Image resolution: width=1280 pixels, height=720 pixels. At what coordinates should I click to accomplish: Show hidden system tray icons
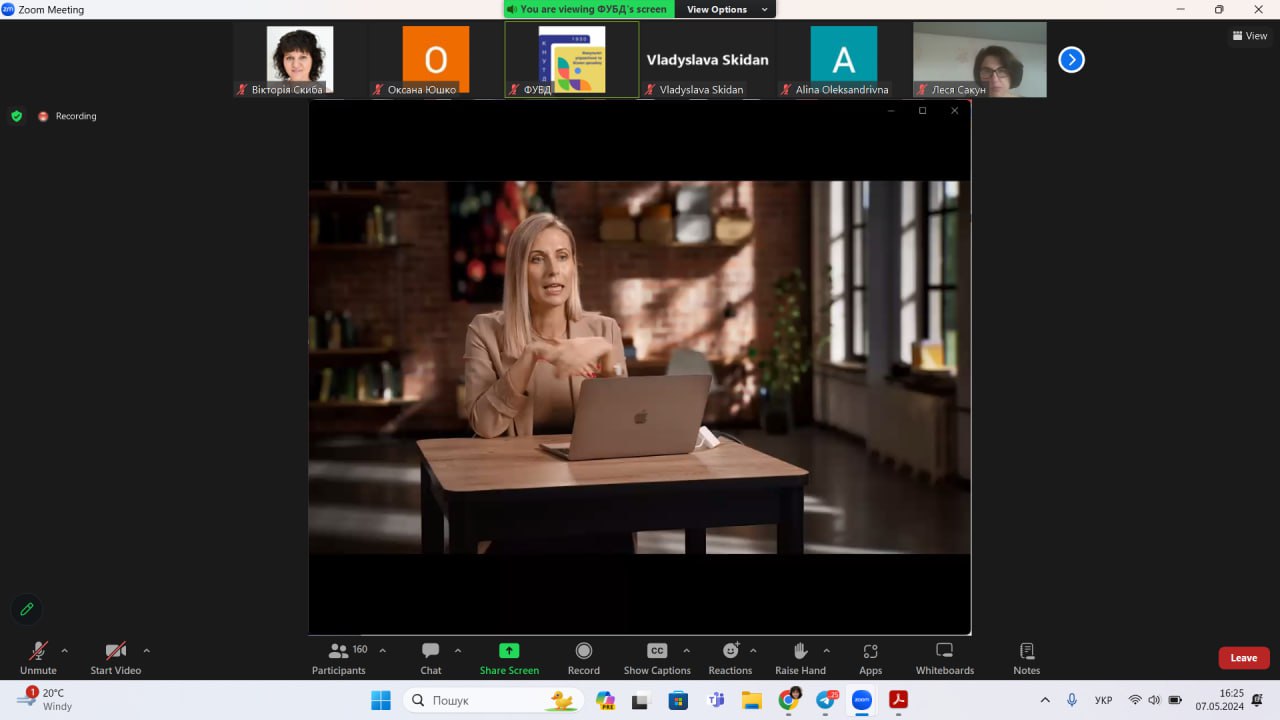1045,700
